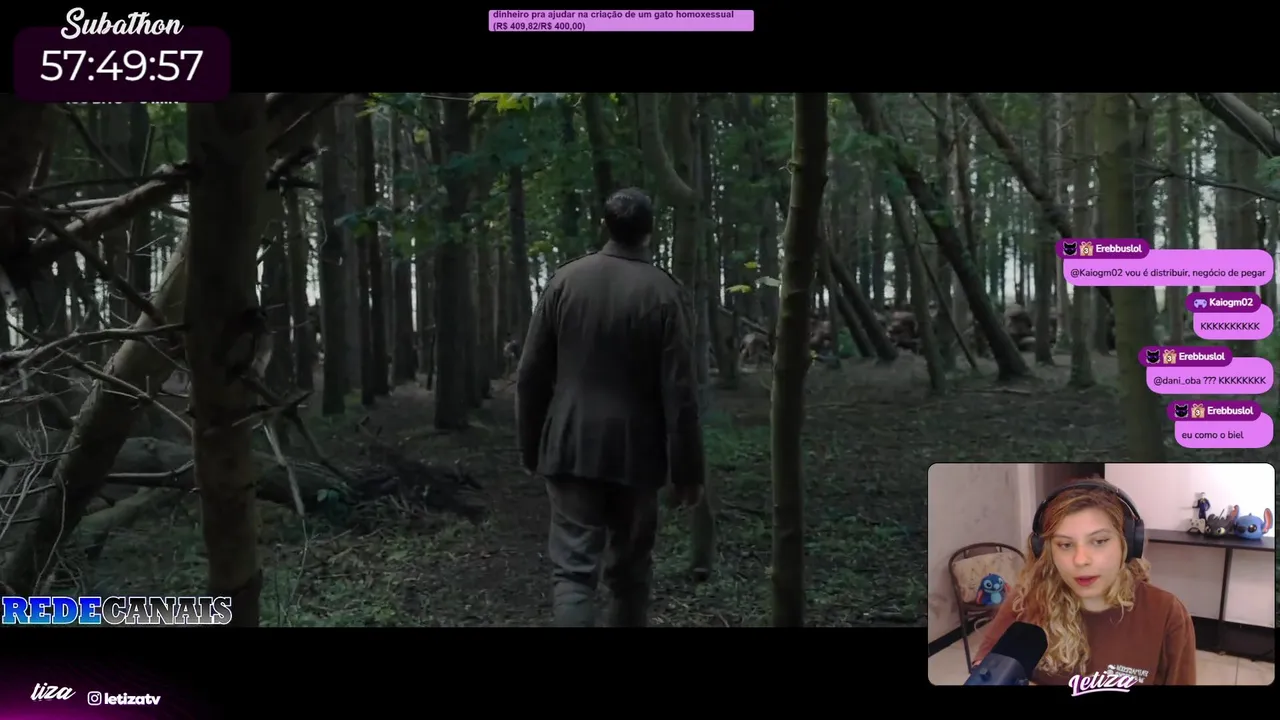Click the Instagram icon beside letizatv

pyautogui.click(x=94, y=698)
